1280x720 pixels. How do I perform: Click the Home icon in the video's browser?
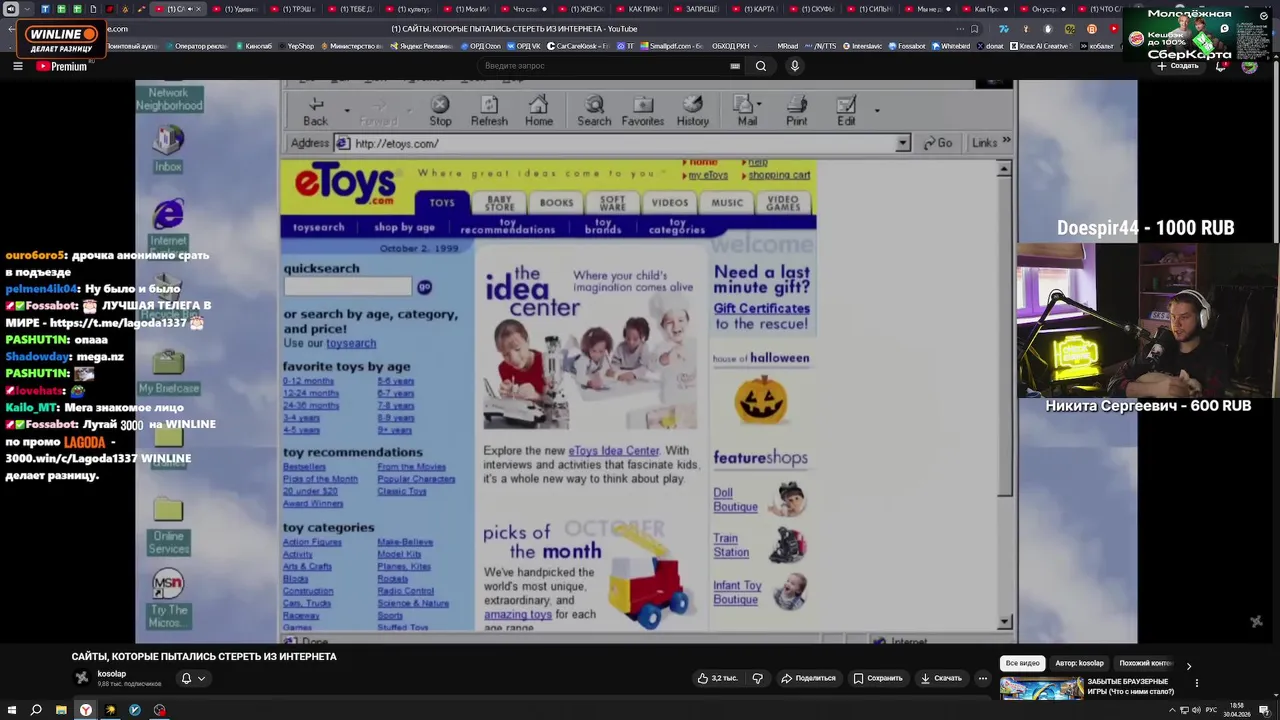538,111
